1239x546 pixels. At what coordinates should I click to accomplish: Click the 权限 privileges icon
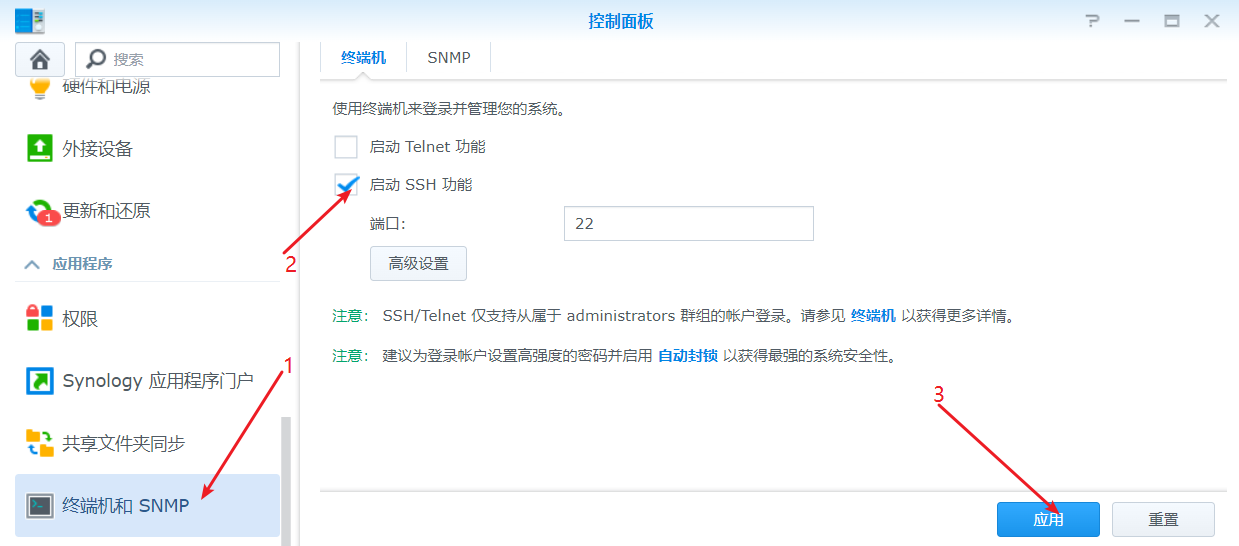pyautogui.click(x=39, y=319)
